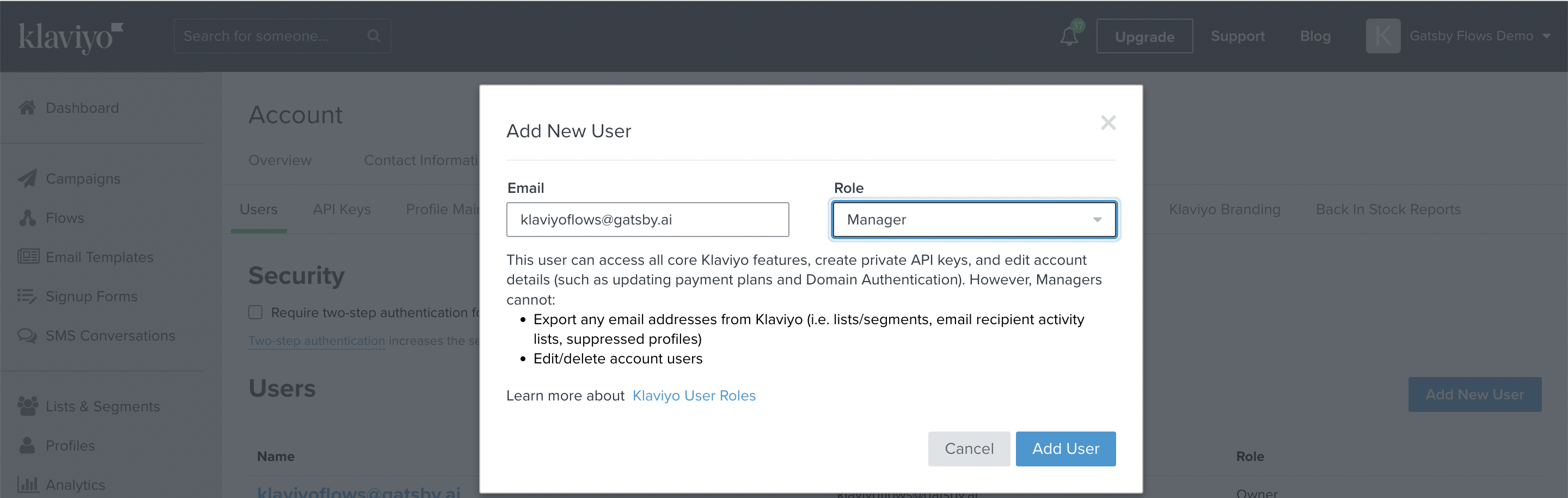Open SMS Conversations in the sidebar
Image resolution: width=1568 pixels, height=498 pixels.
coord(110,336)
